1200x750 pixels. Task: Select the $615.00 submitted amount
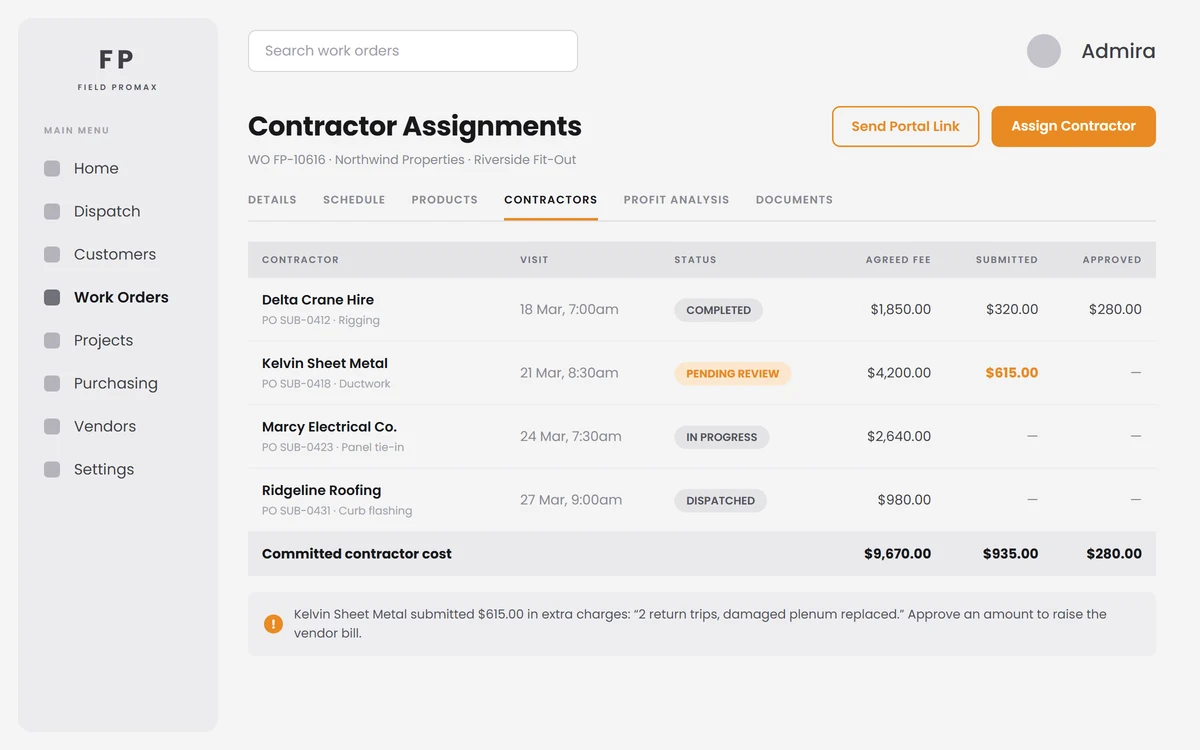[1011, 373]
